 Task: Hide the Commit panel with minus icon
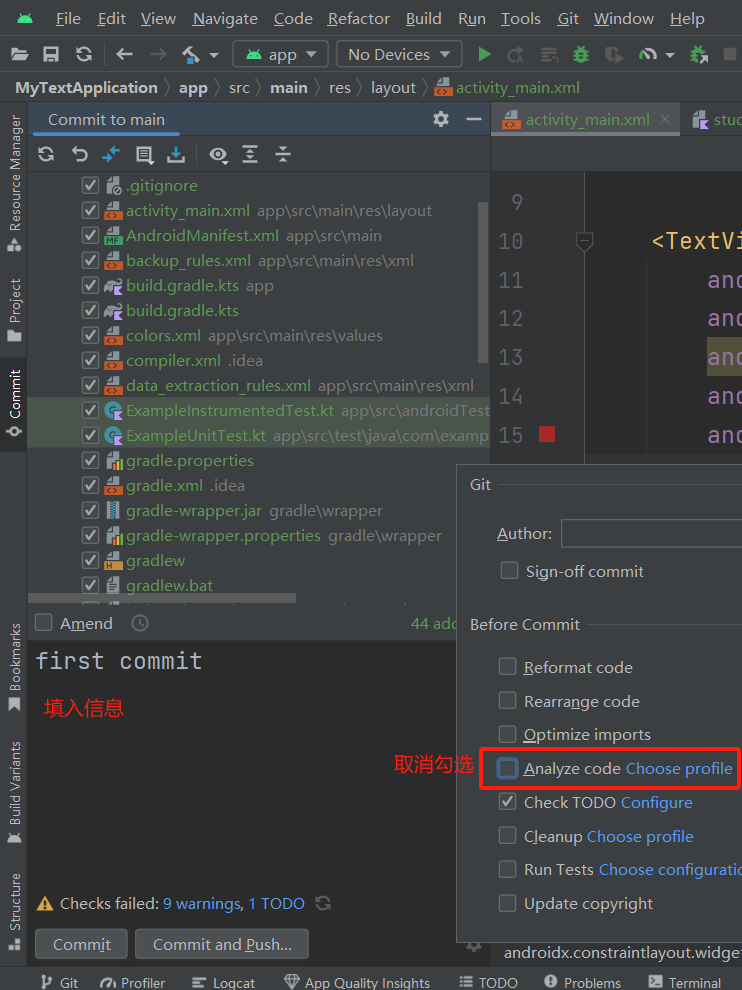tap(474, 119)
